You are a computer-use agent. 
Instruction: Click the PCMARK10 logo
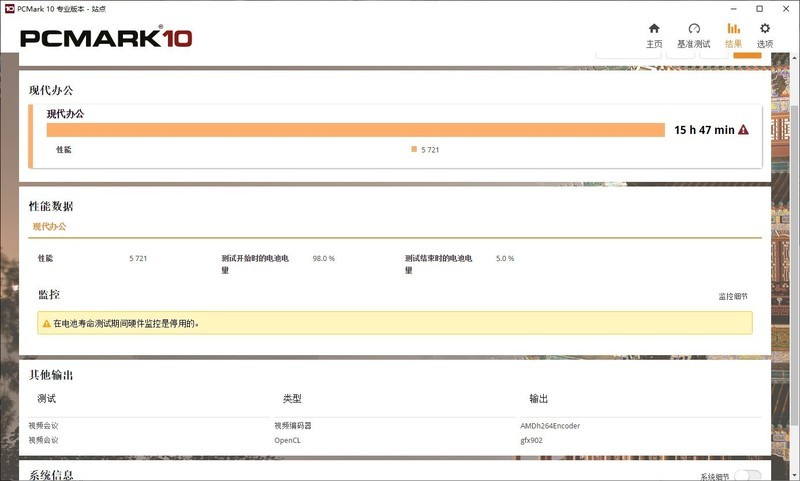coord(106,38)
